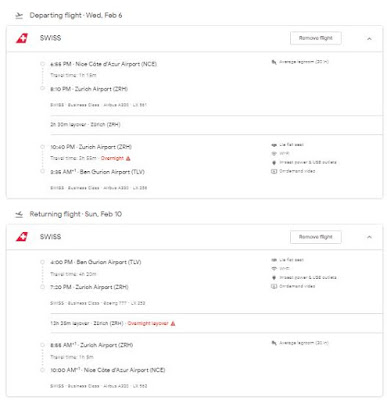The width and height of the screenshot is (387, 400).
Task: Click the SWISS logo on departing flight
Action: (x=22, y=38)
